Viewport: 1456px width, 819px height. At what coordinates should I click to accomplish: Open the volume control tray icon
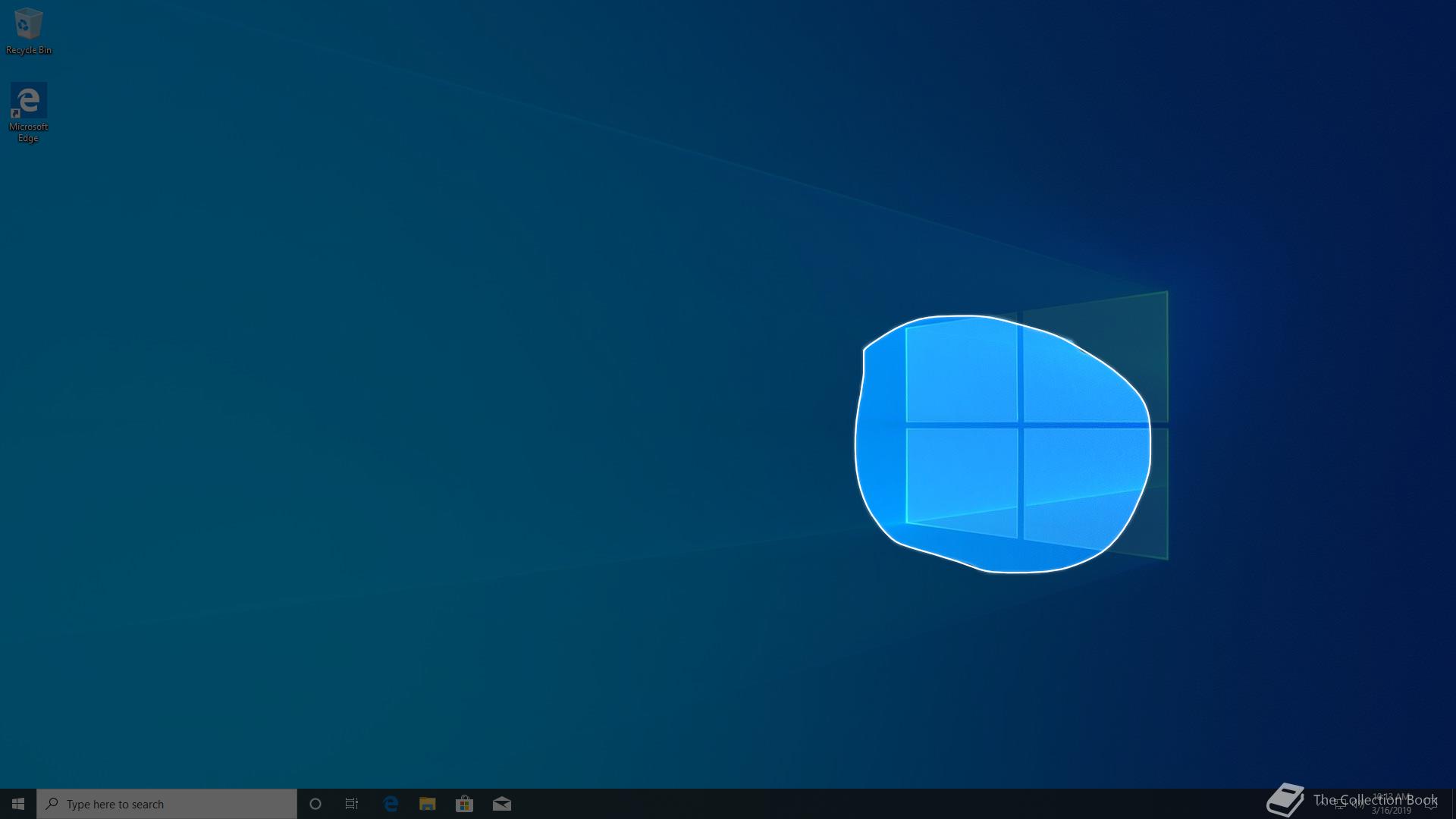pos(1358,804)
